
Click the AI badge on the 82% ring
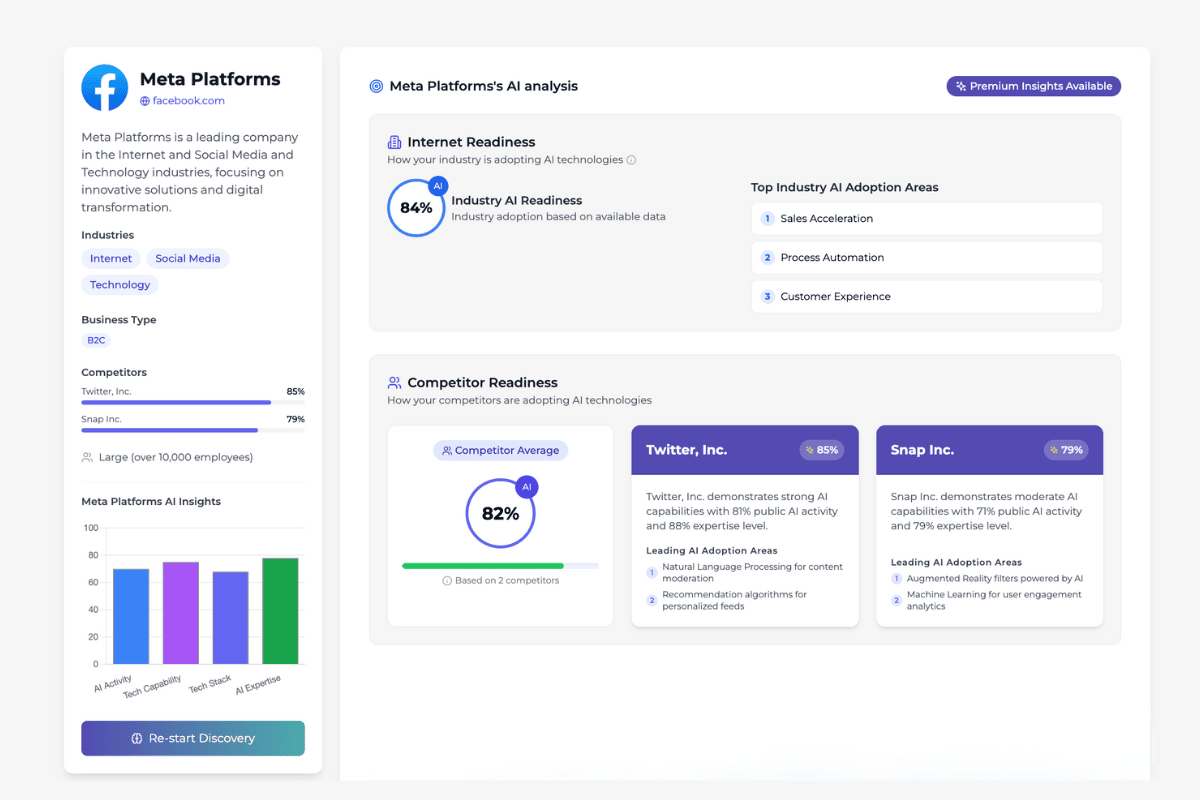[x=525, y=488]
